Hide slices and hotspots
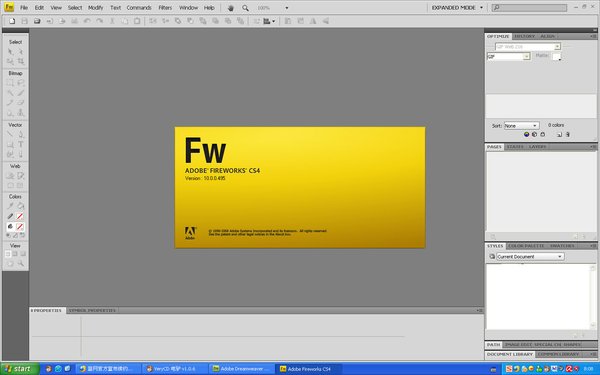The width and height of the screenshot is (600, 375). click(10, 186)
